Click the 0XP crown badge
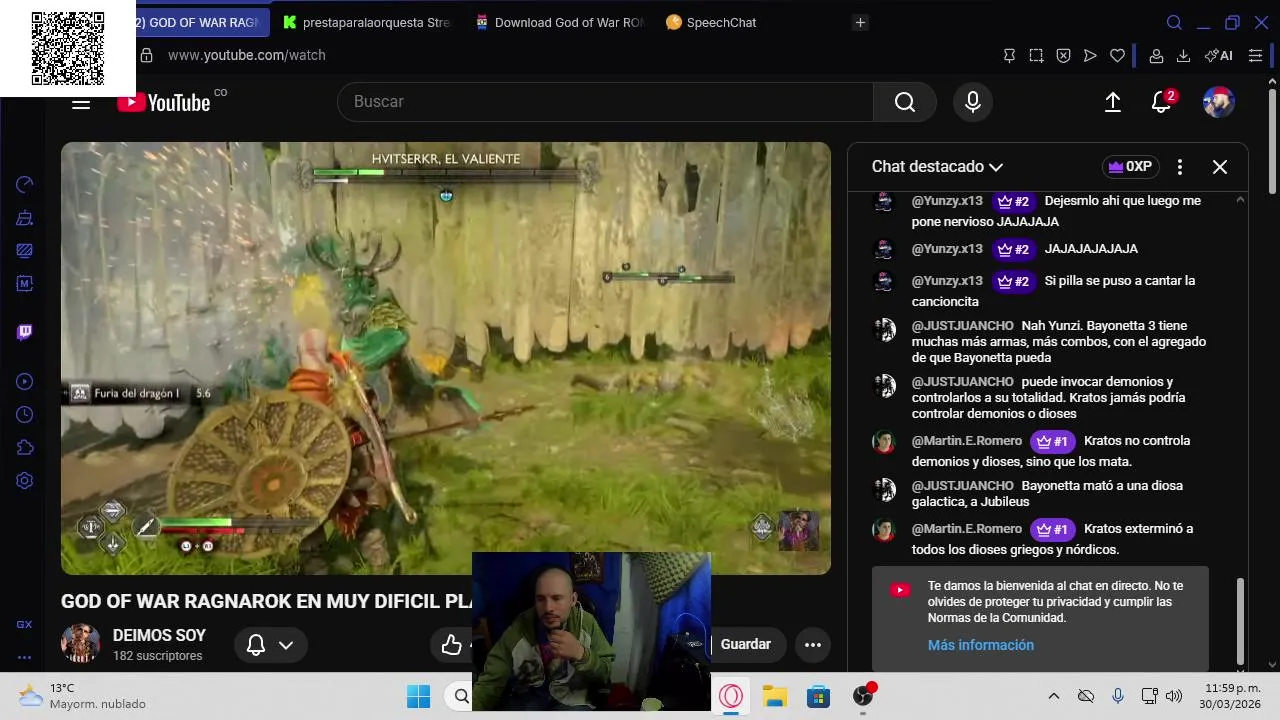The image size is (1280, 720). tap(1130, 167)
